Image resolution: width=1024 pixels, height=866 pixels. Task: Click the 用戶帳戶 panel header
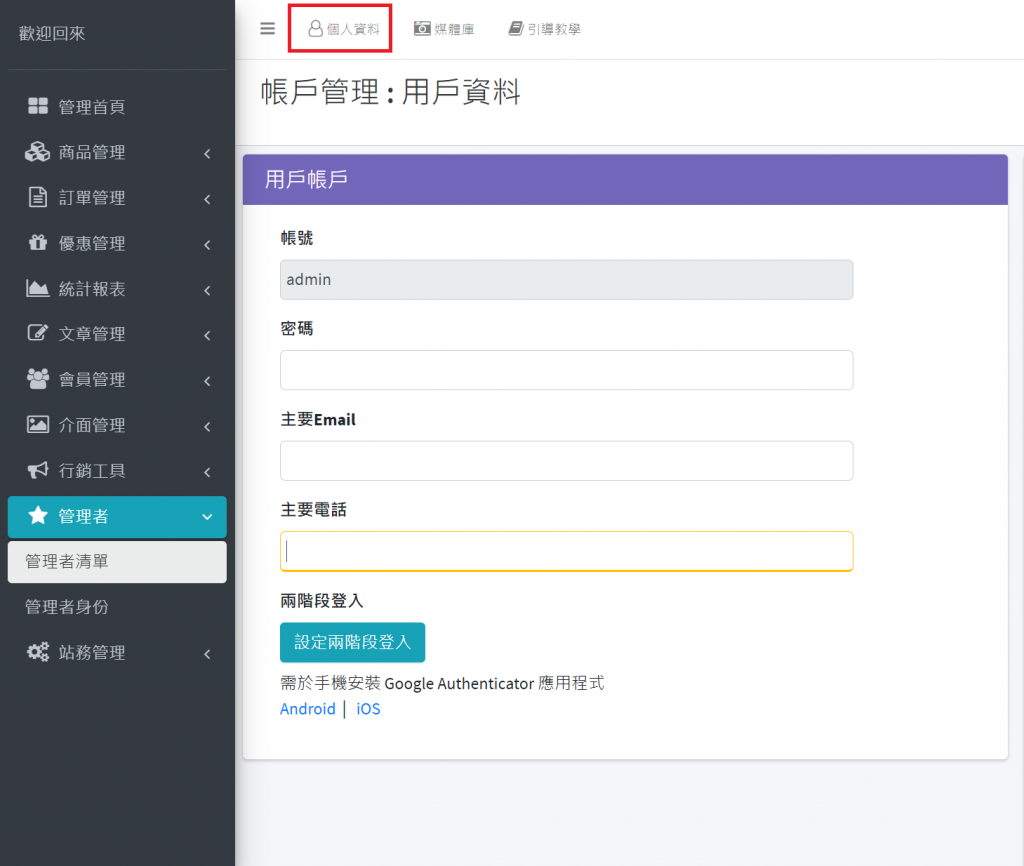pos(625,180)
